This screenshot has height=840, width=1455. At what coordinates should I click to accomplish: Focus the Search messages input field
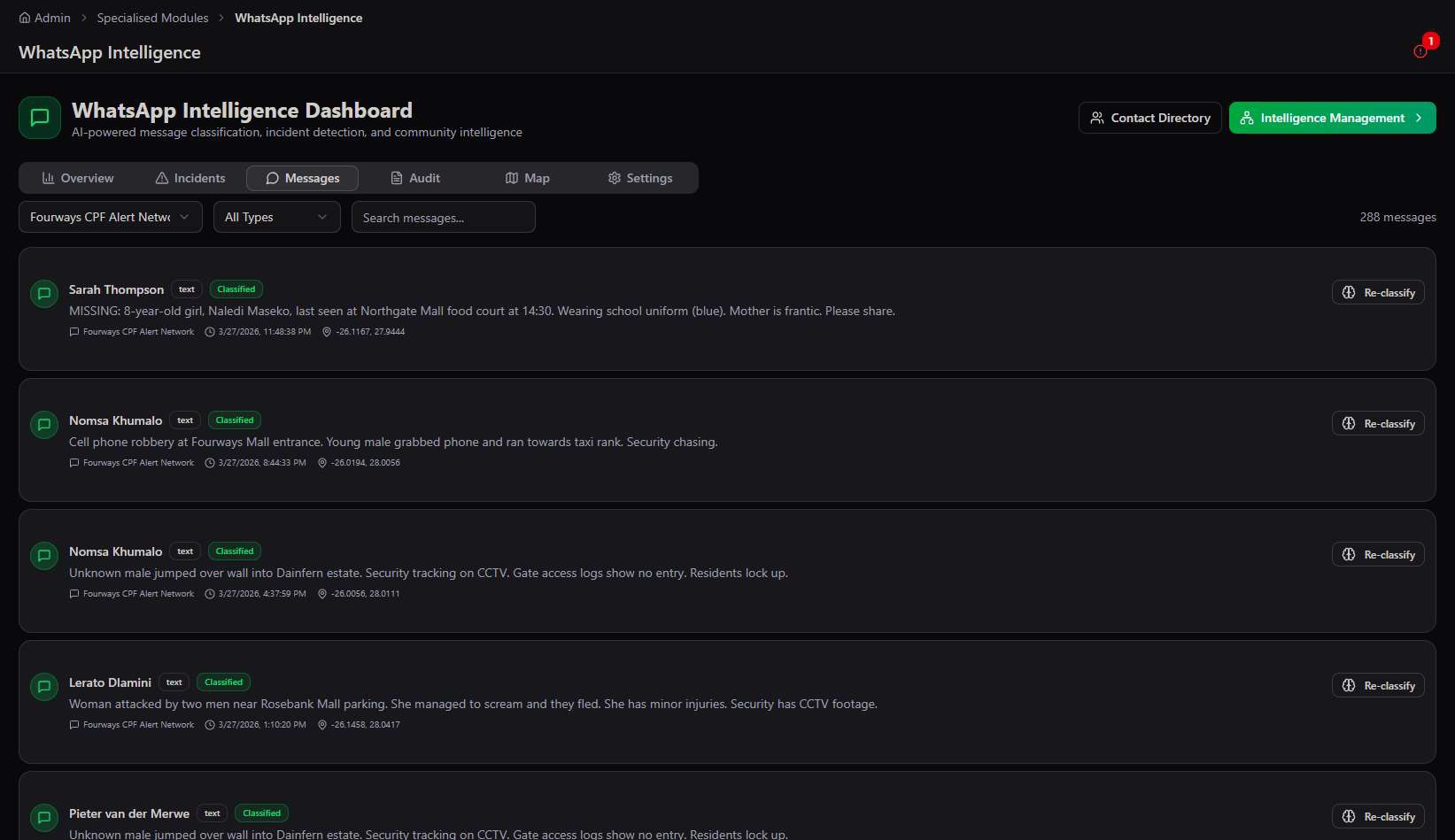[444, 217]
